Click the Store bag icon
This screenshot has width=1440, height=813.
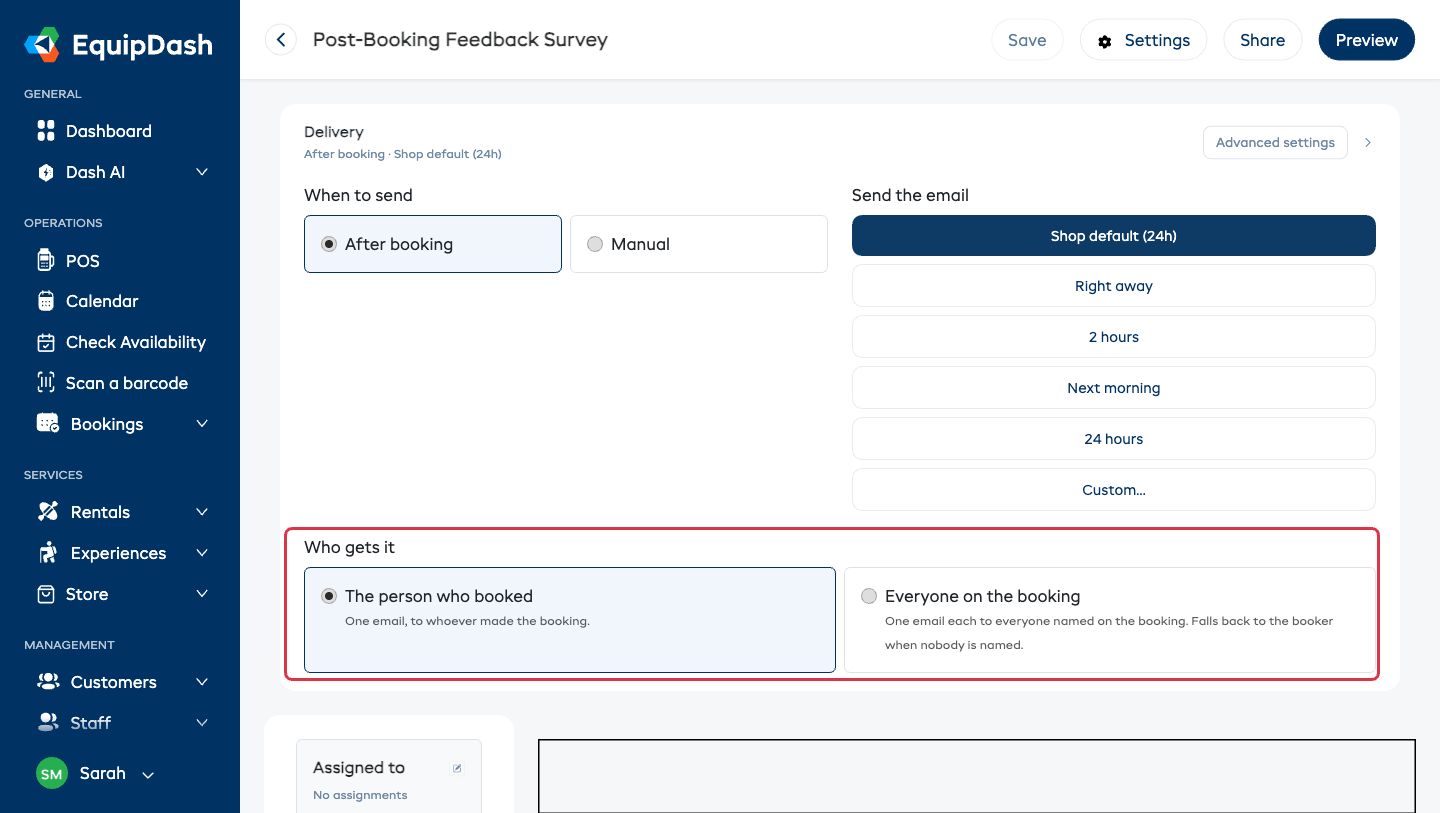click(45, 594)
